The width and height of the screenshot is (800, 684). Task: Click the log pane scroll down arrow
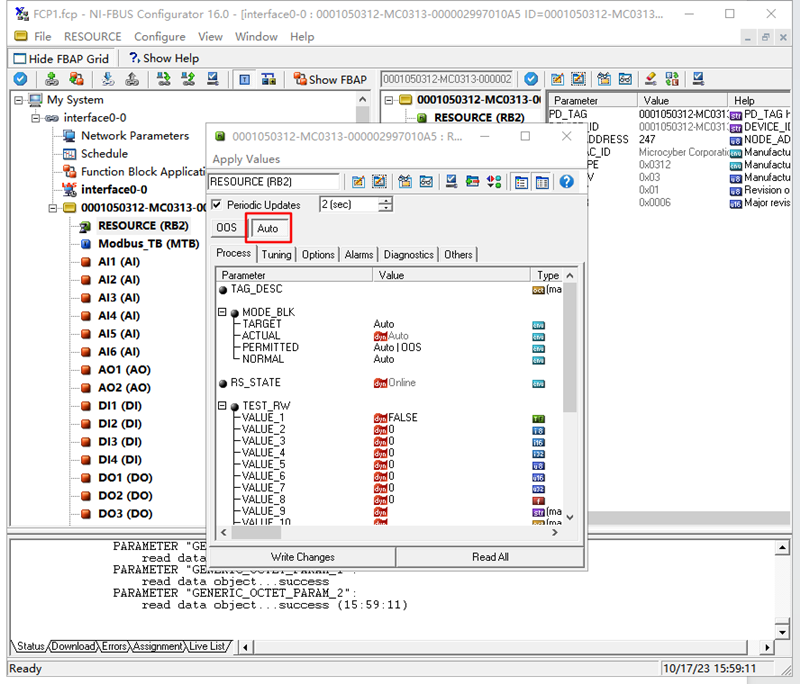click(782, 632)
